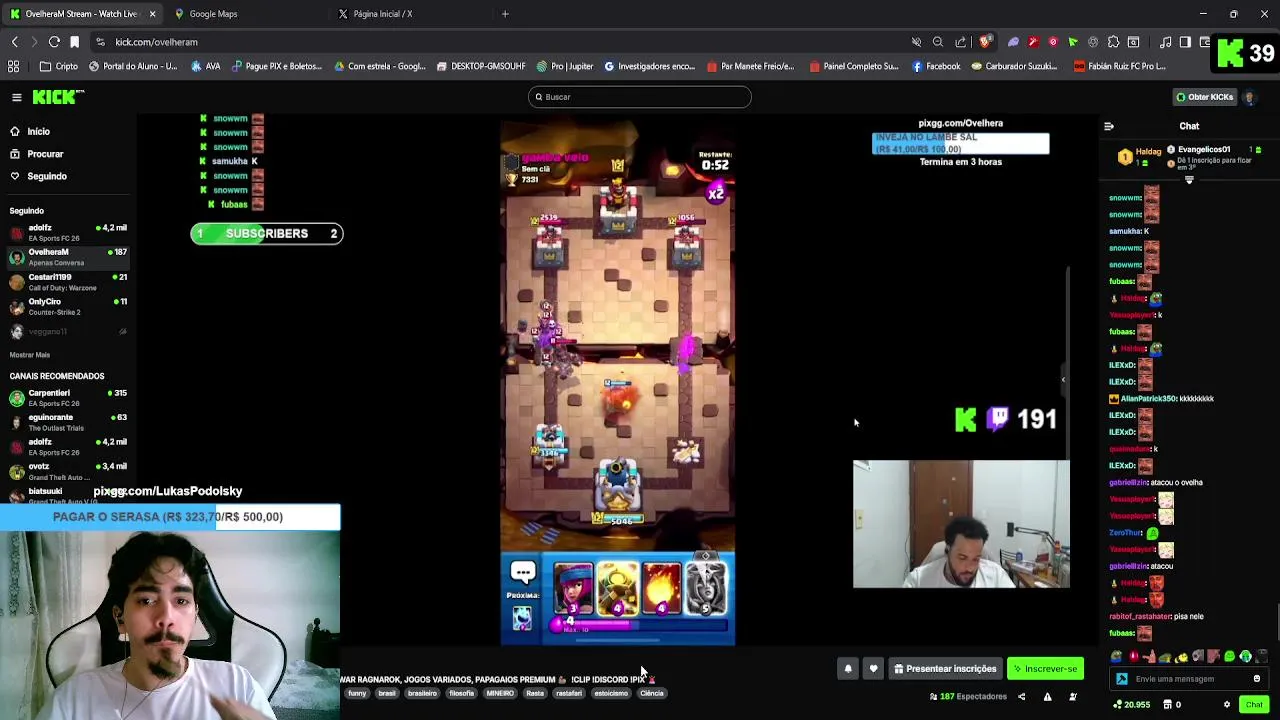This screenshot has height=720, width=1280.
Task: Share the stream using the share icon
Action: (1021, 697)
